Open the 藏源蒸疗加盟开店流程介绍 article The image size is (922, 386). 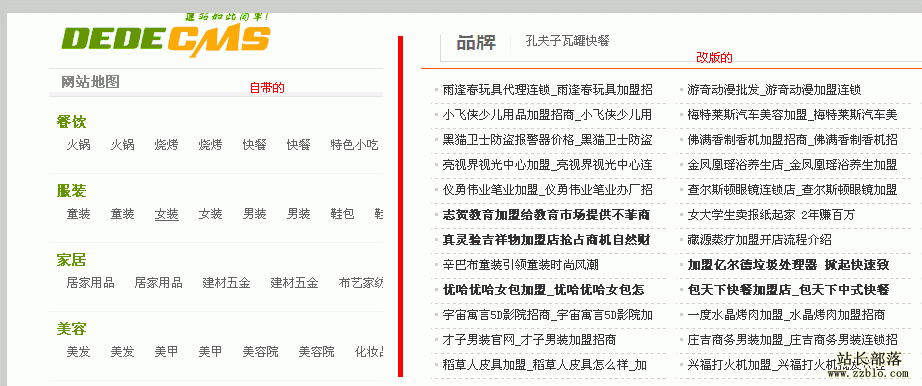759,240
